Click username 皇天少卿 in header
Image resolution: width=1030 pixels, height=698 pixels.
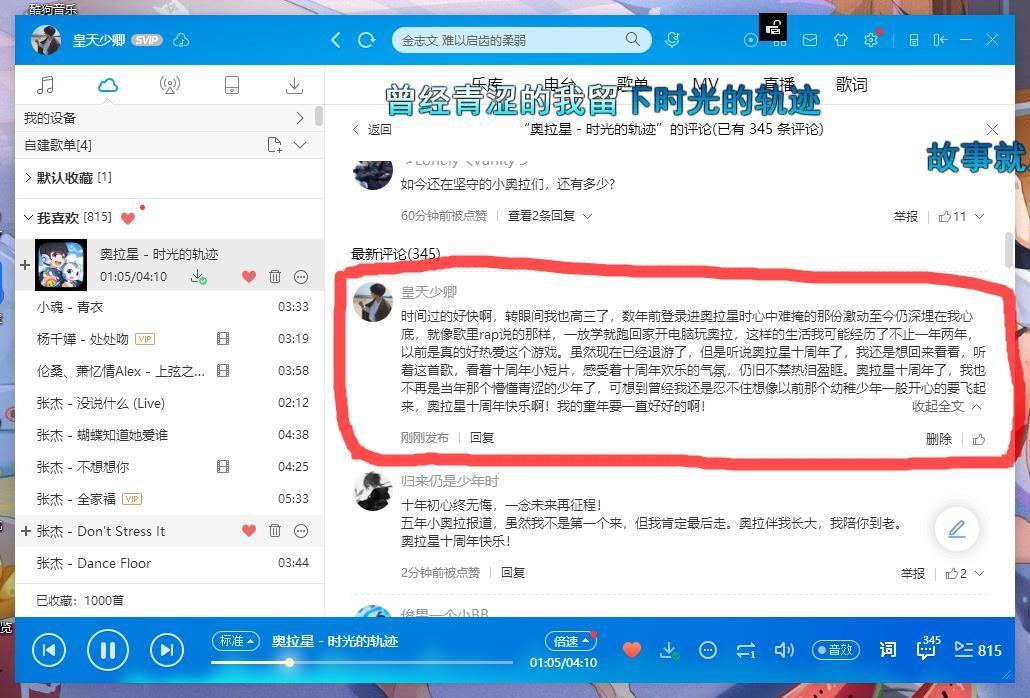coord(99,40)
